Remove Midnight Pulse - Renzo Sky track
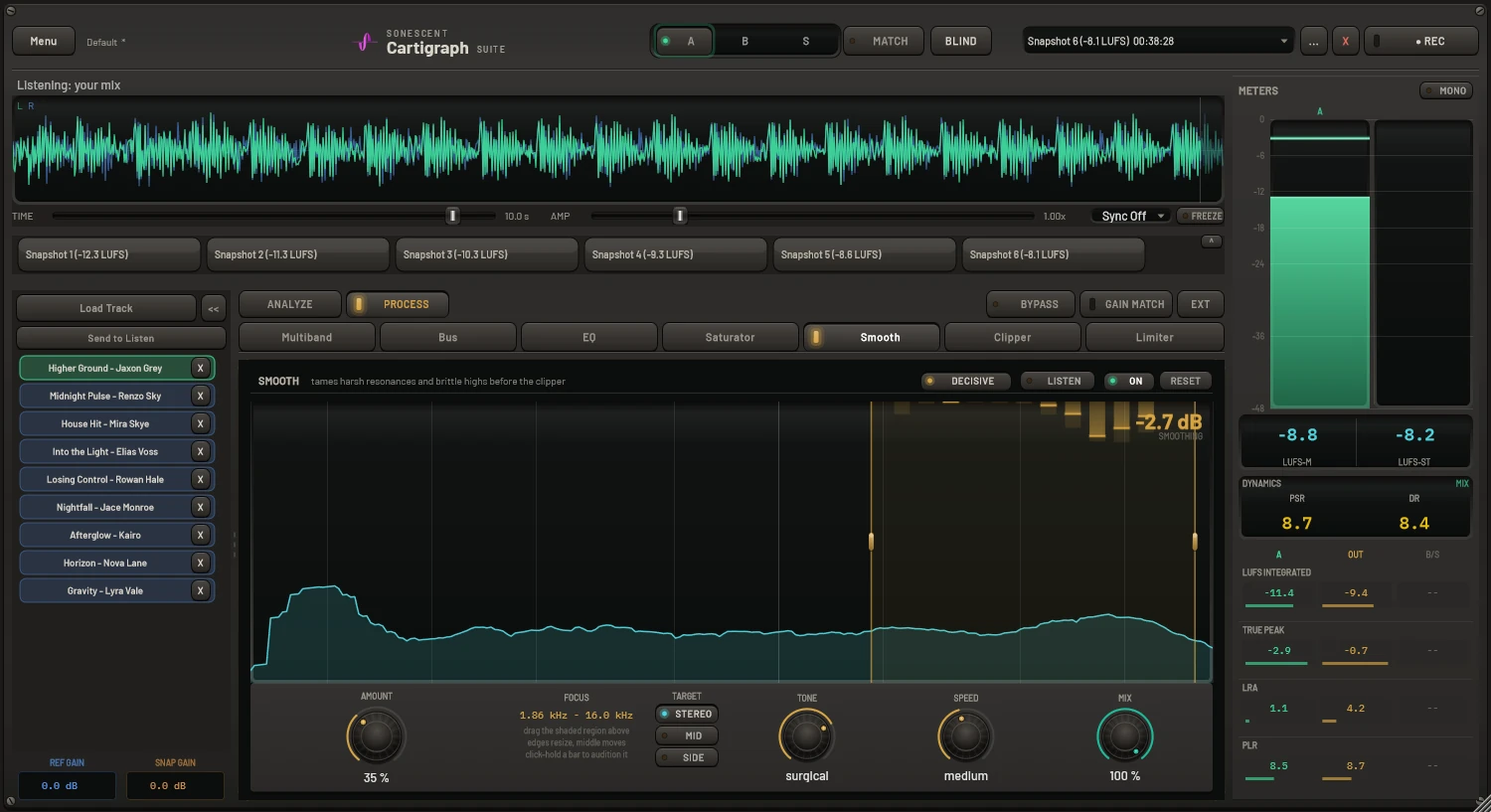The width and height of the screenshot is (1491, 812). [200, 396]
